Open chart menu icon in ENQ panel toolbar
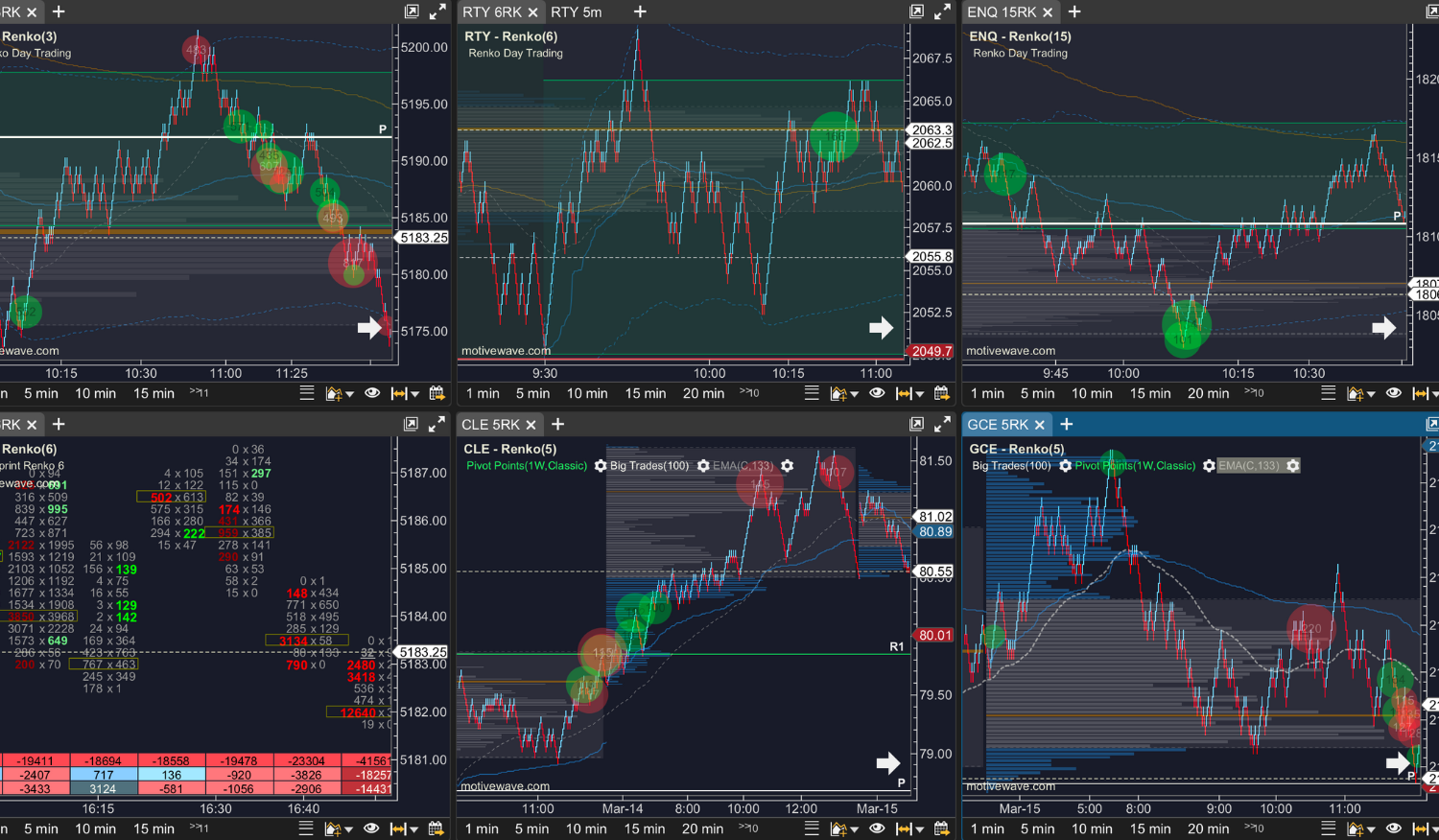1439x840 pixels. tap(1329, 393)
